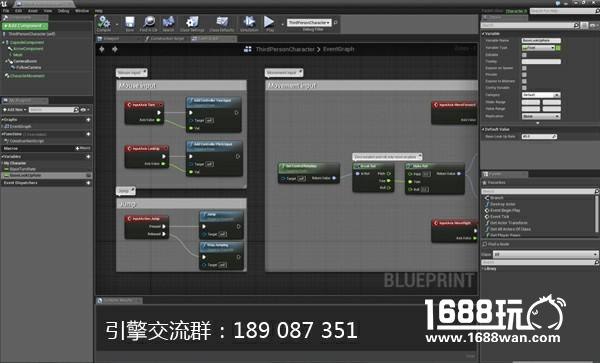Click the Search for Help field
This screenshot has height=363, width=600.
(565, 11)
